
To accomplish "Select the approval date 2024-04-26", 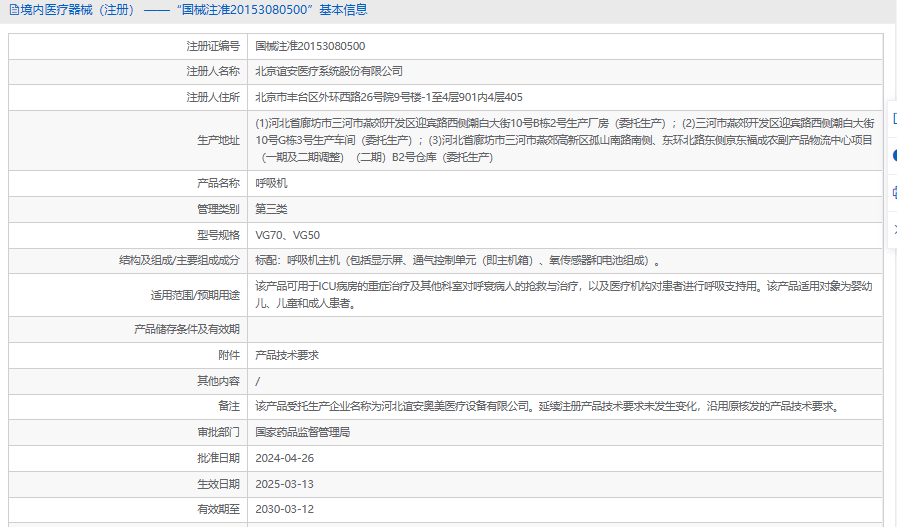I will pyautogui.click(x=284, y=458).
